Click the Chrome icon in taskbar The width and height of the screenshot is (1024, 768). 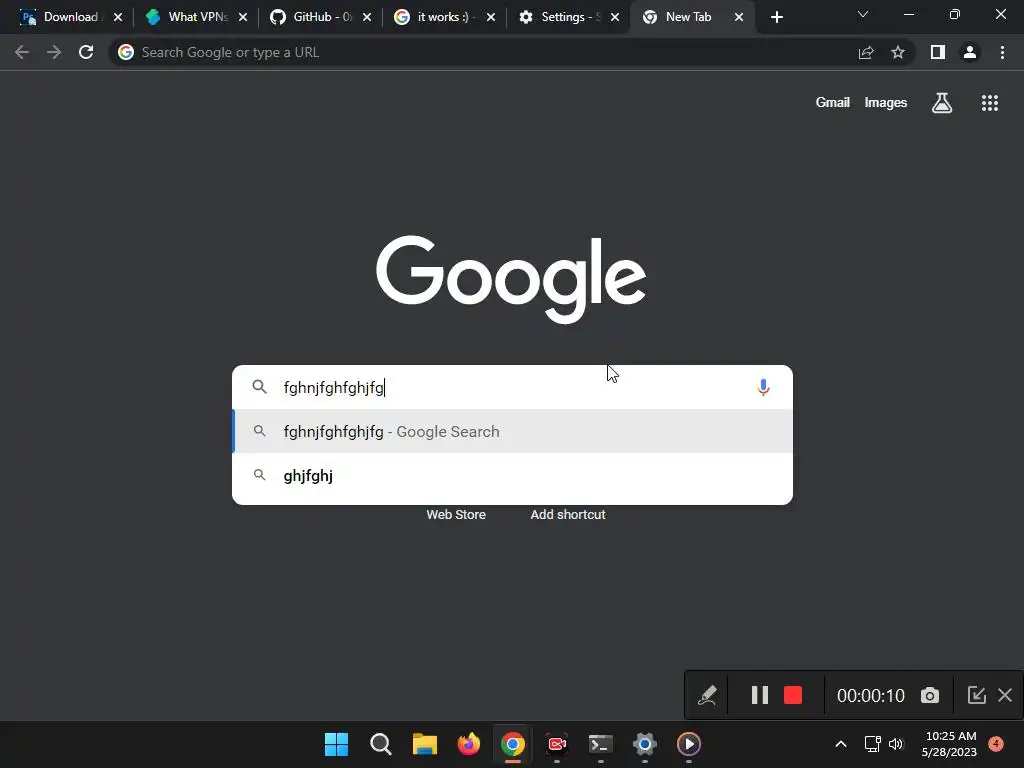(513, 744)
